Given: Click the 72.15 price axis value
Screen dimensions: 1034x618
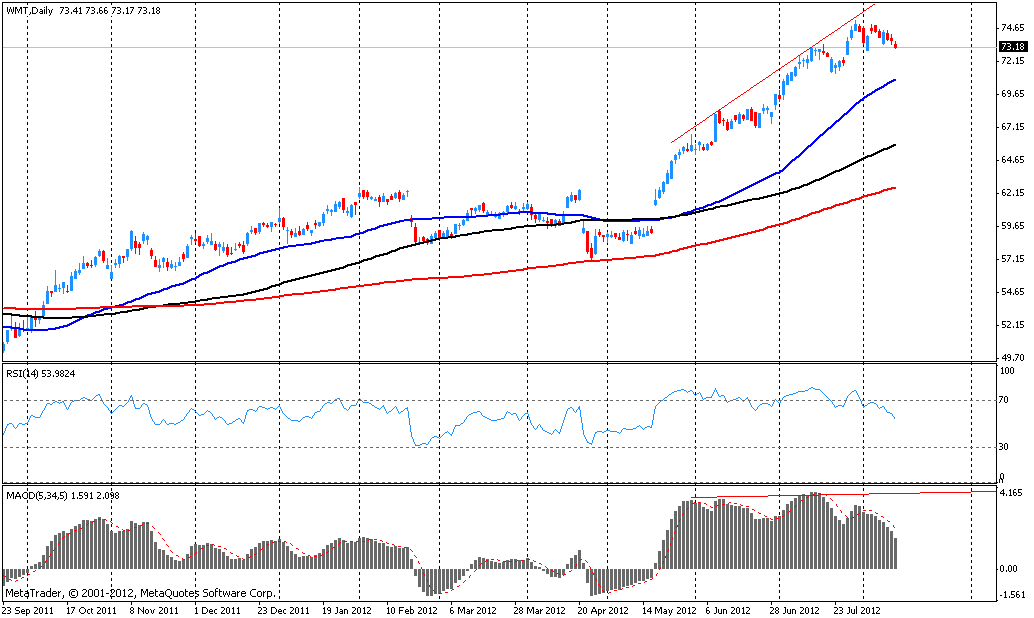Looking at the screenshot, I should coord(1012,61).
